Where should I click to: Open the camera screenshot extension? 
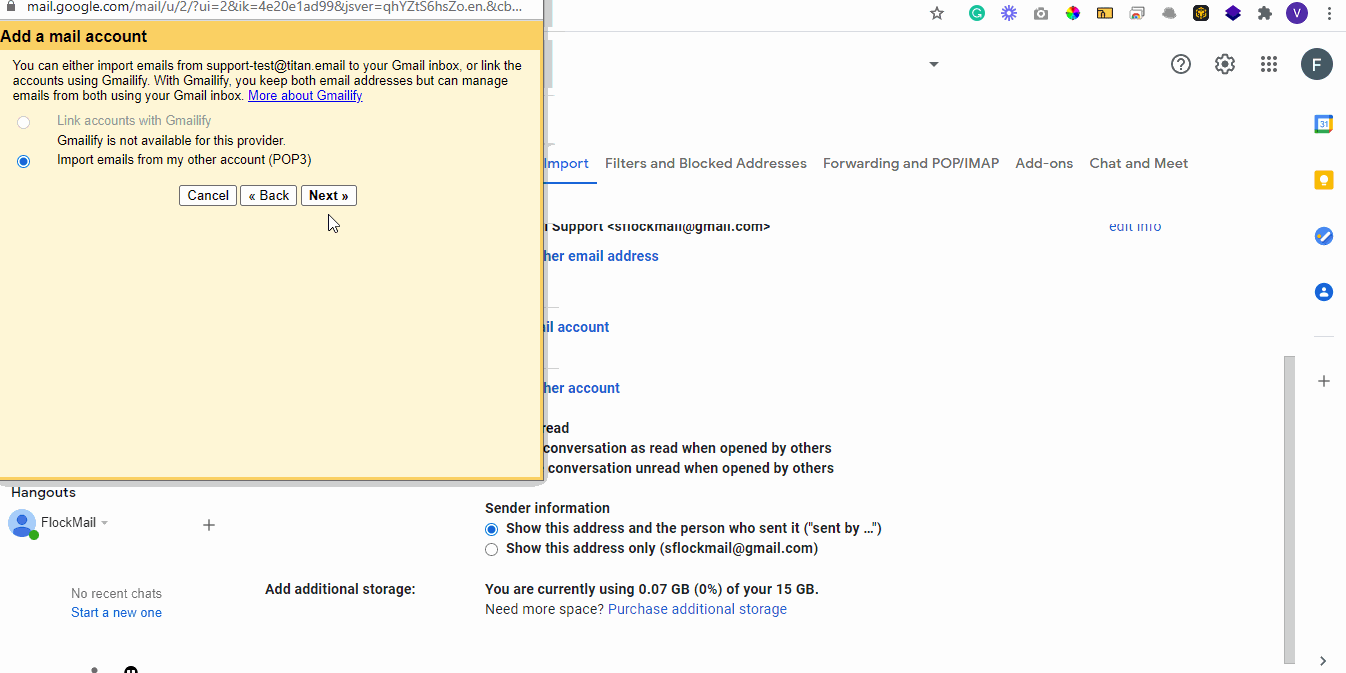(1041, 13)
